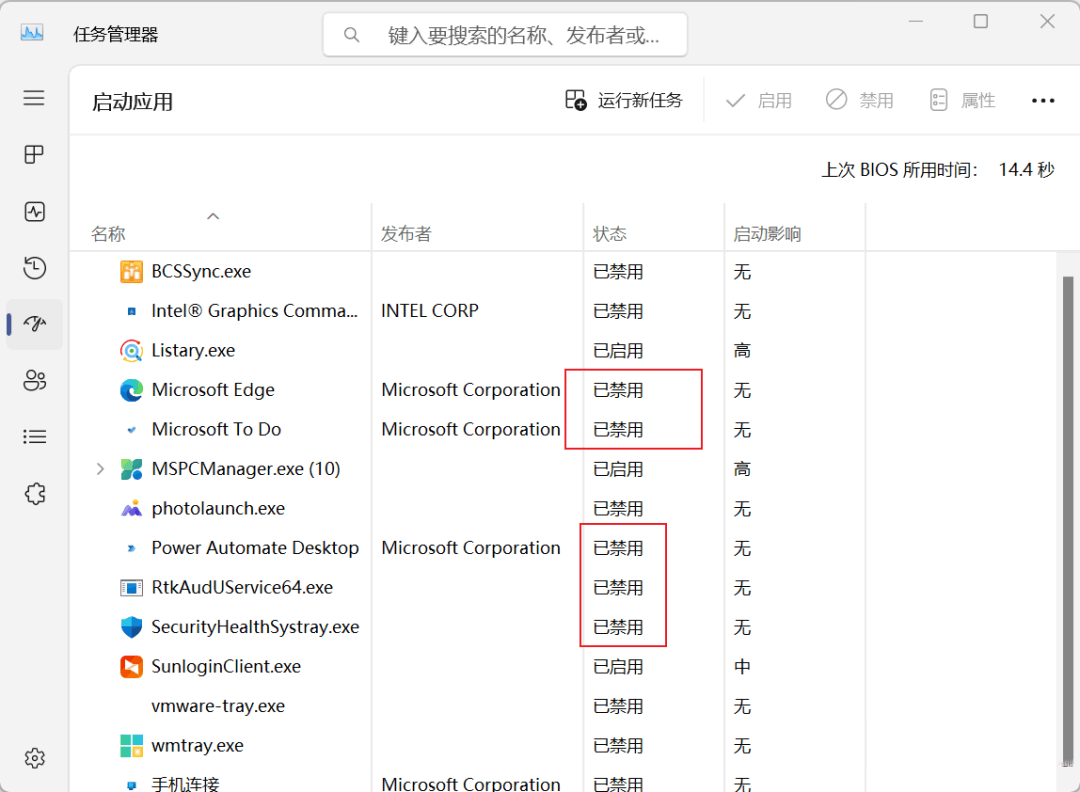This screenshot has width=1080, height=792.
Task: Click the Power Automate Desktop icon
Action: click(x=132, y=548)
